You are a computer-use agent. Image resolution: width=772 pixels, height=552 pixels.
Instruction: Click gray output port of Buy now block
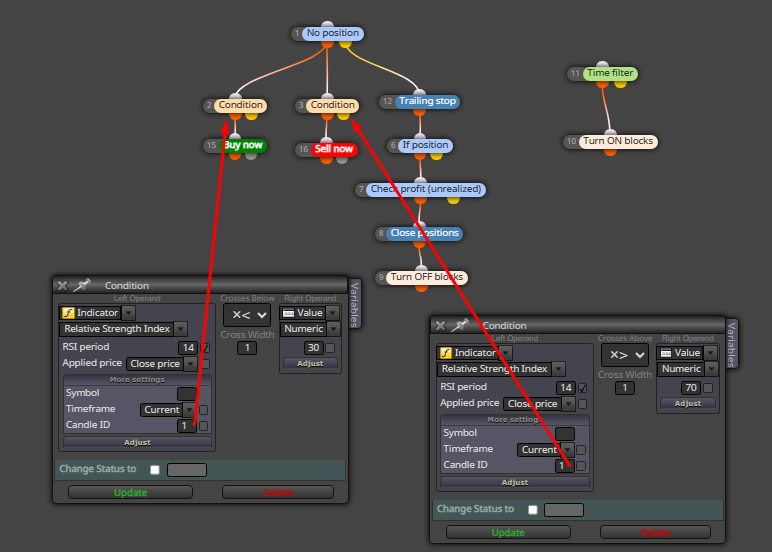click(251, 157)
